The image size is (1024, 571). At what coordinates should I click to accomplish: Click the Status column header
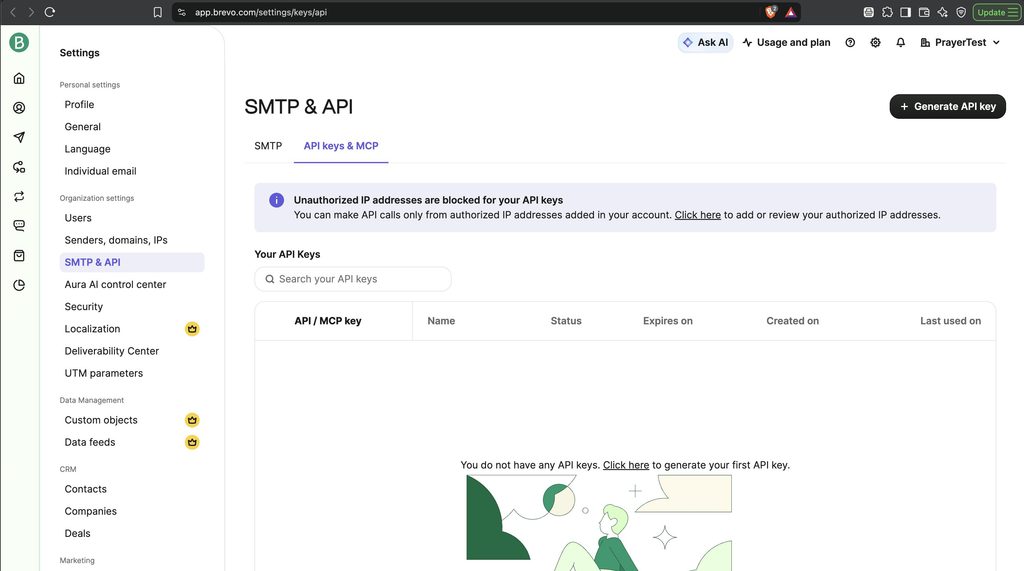(566, 321)
